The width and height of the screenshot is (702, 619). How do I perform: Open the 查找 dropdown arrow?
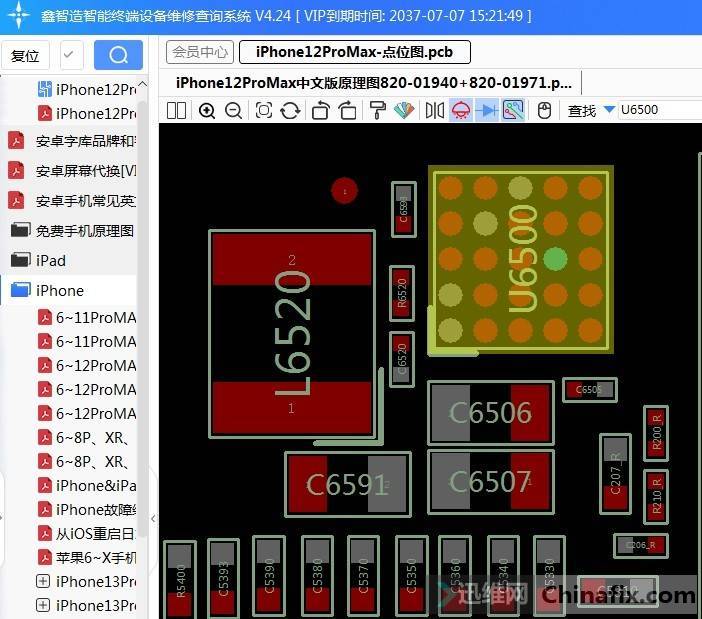tap(609, 110)
